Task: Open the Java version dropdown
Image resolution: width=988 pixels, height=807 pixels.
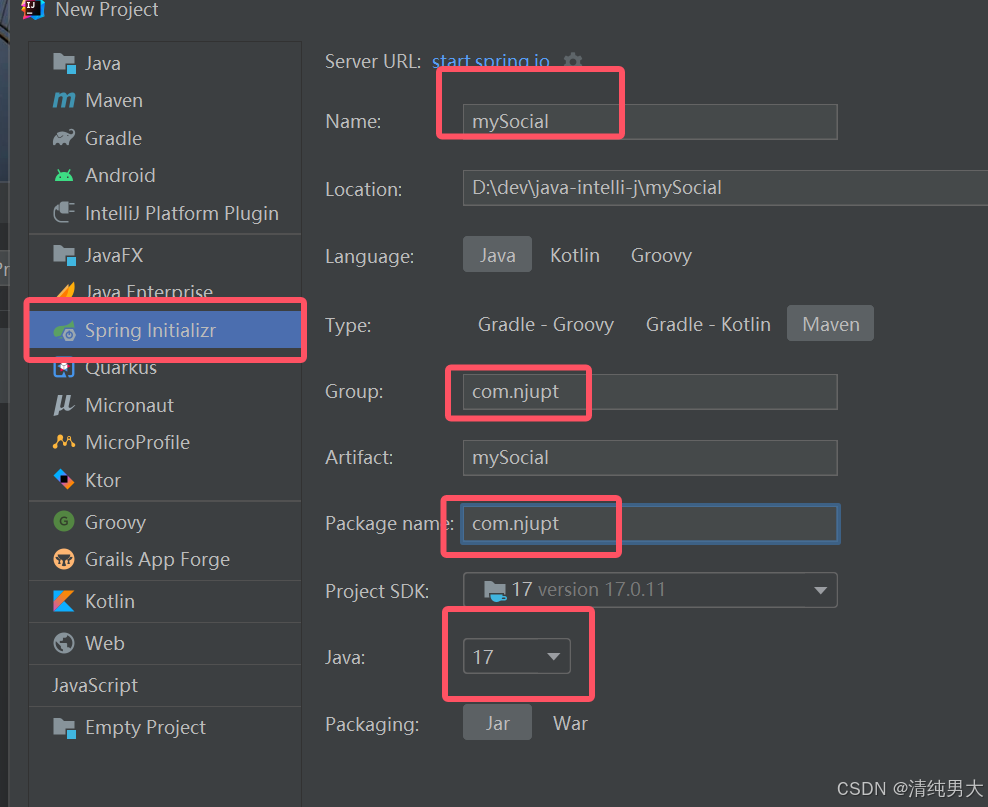Action: tap(517, 656)
